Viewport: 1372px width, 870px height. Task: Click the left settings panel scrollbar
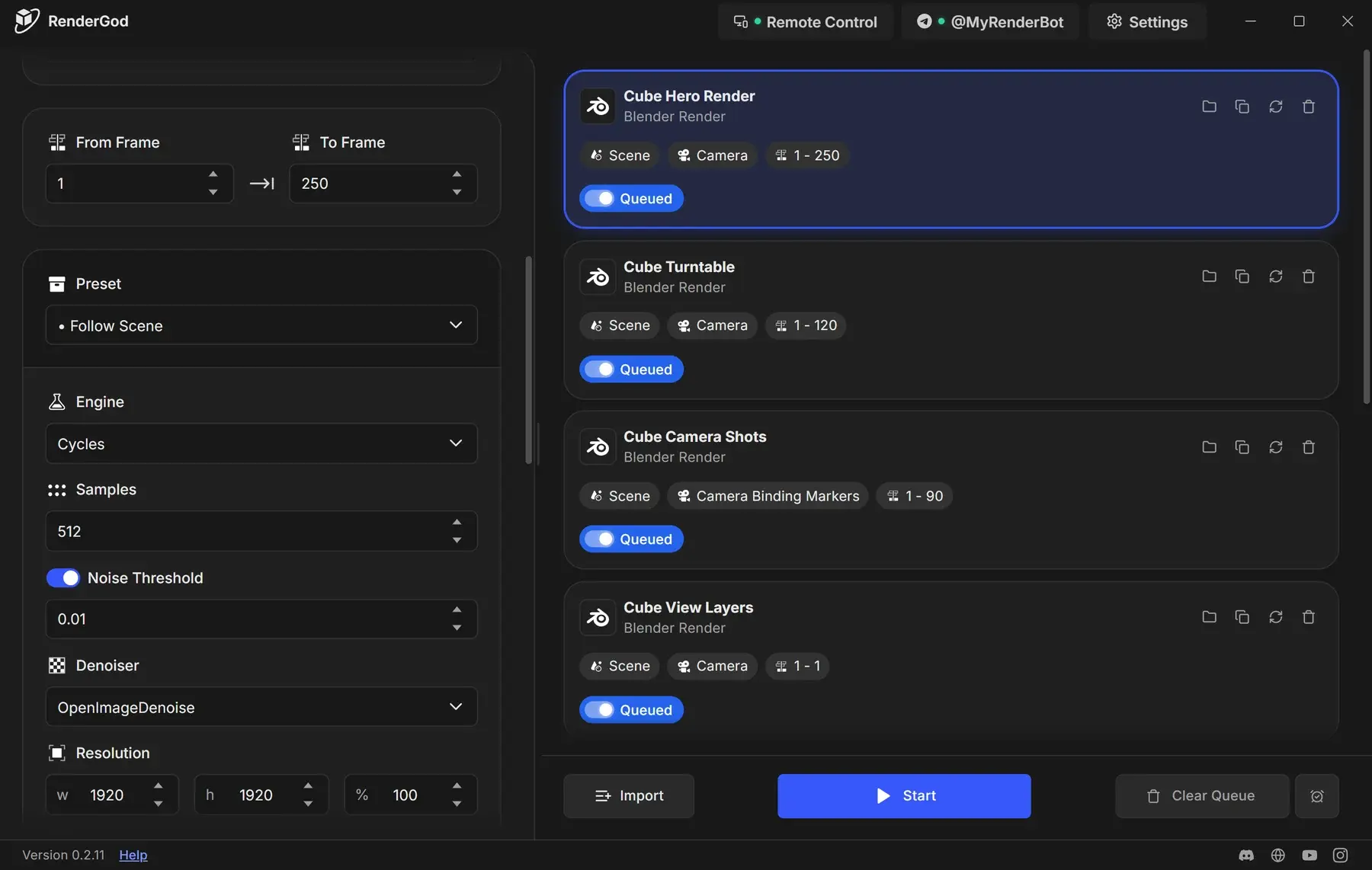click(528, 360)
